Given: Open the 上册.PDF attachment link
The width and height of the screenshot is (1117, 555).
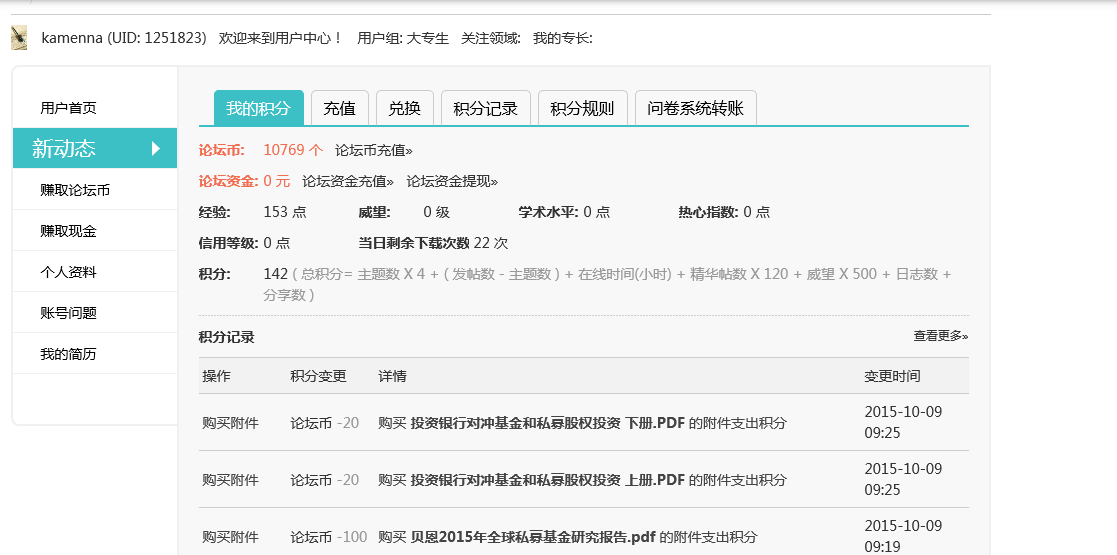Looking at the screenshot, I should click(x=548, y=479).
